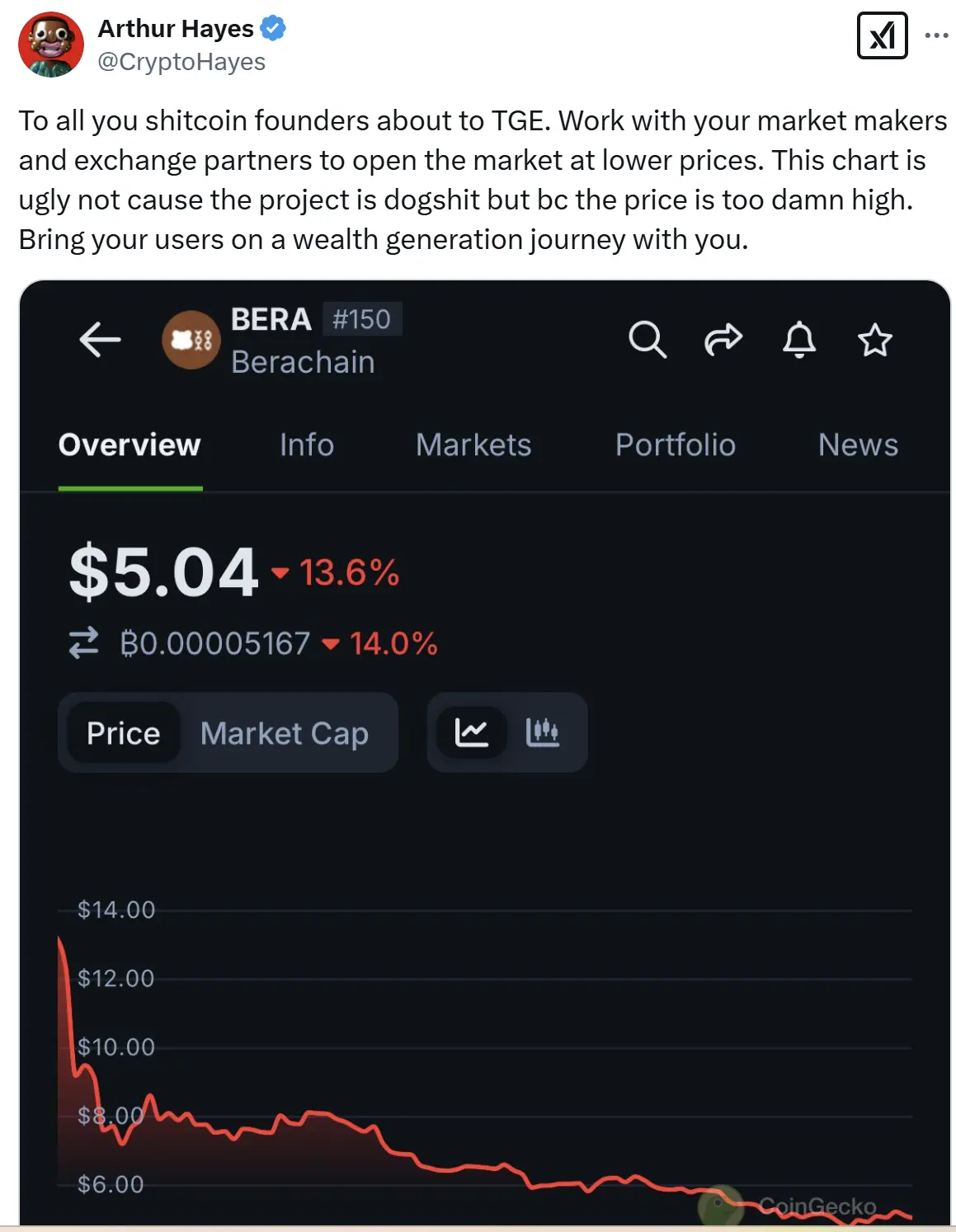Select the Price toggle option
This screenshot has width=956, height=1232.
click(124, 733)
